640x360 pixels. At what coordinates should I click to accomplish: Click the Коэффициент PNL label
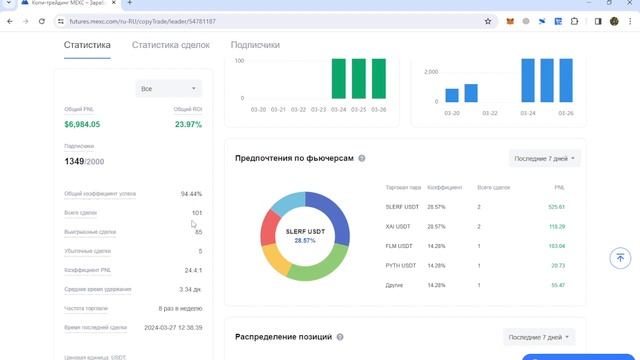coord(87,270)
